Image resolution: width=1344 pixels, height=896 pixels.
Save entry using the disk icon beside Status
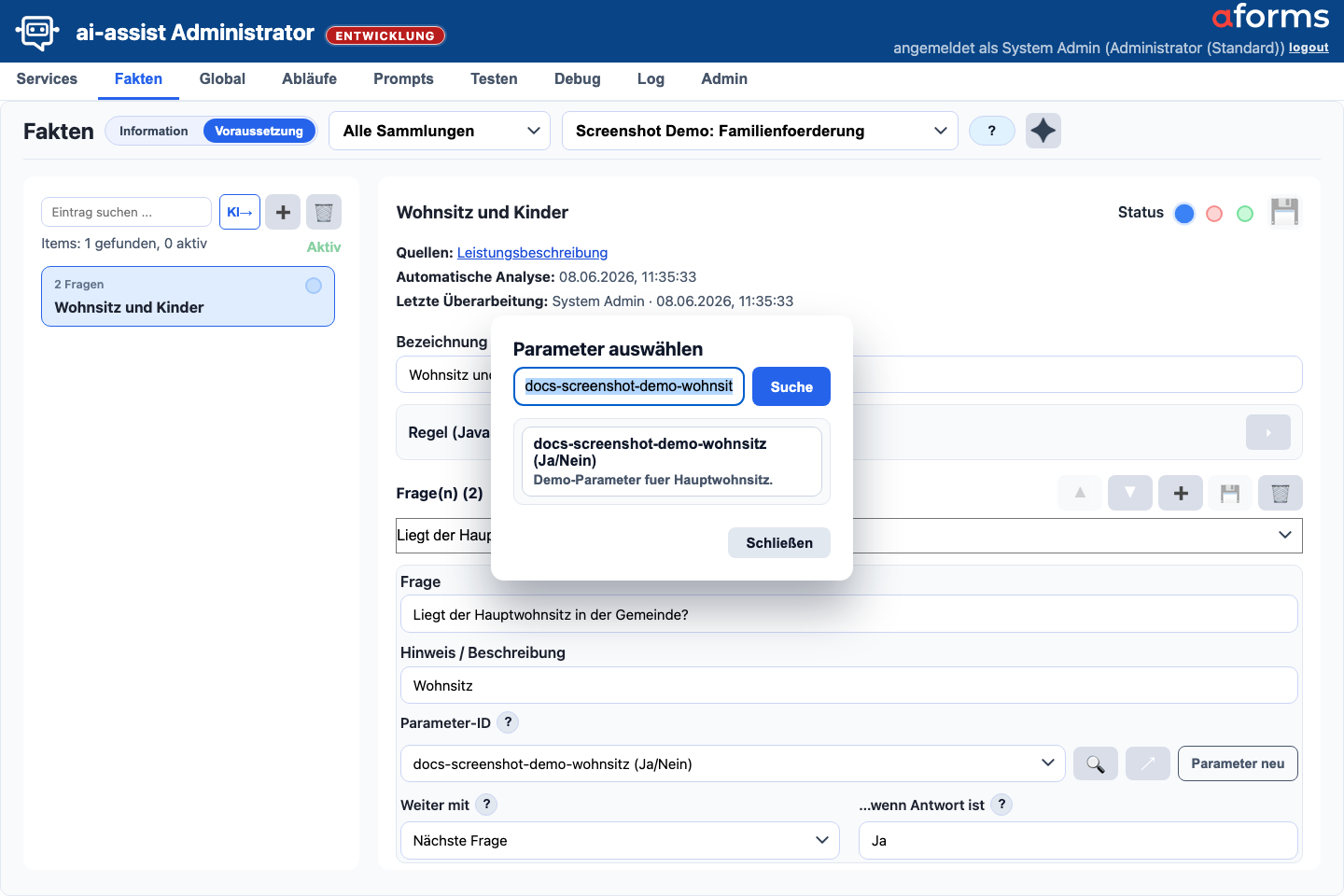(x=1285, y=212)
